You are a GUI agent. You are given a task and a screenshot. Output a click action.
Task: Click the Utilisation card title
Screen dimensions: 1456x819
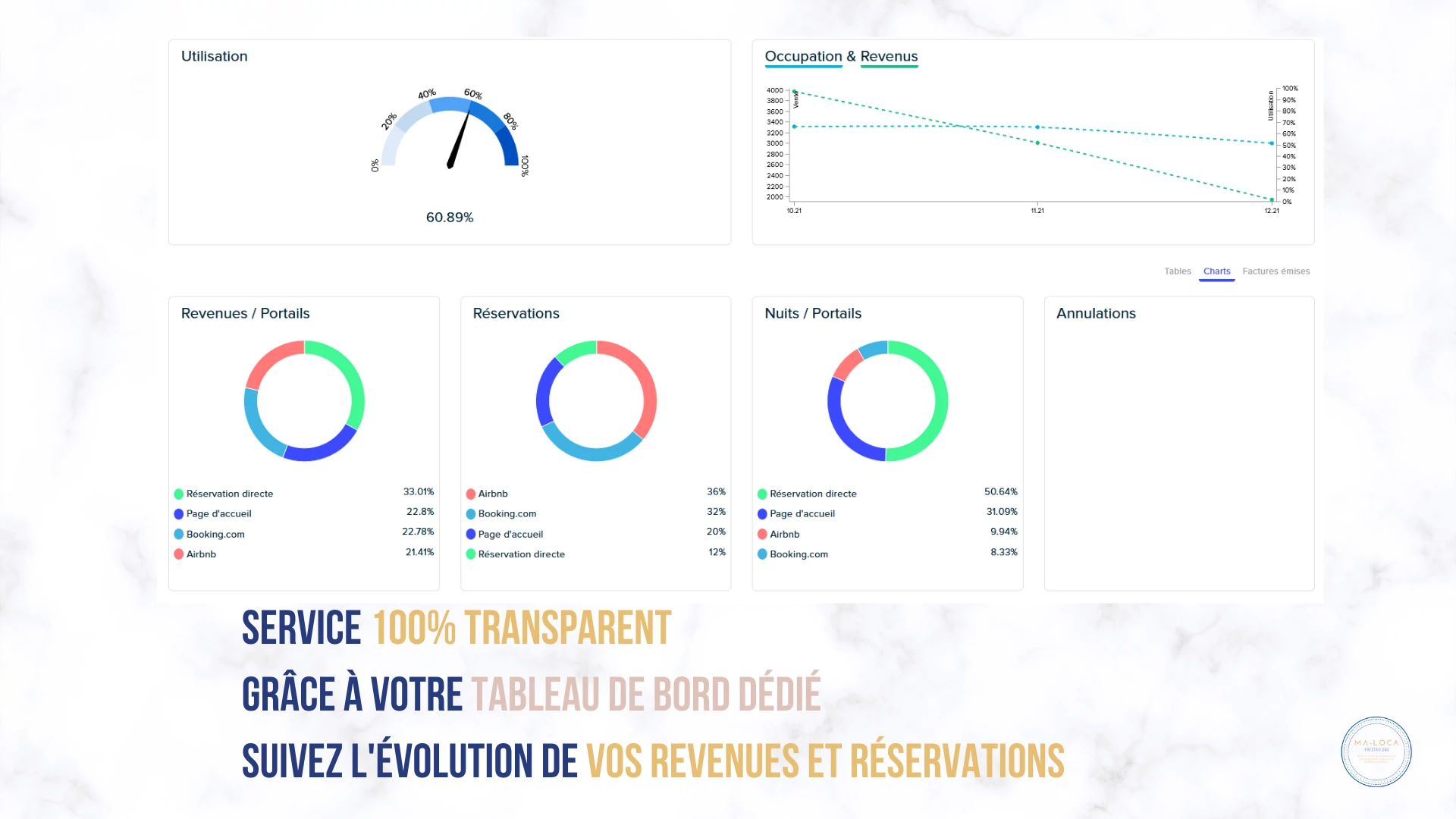point(214,57)
